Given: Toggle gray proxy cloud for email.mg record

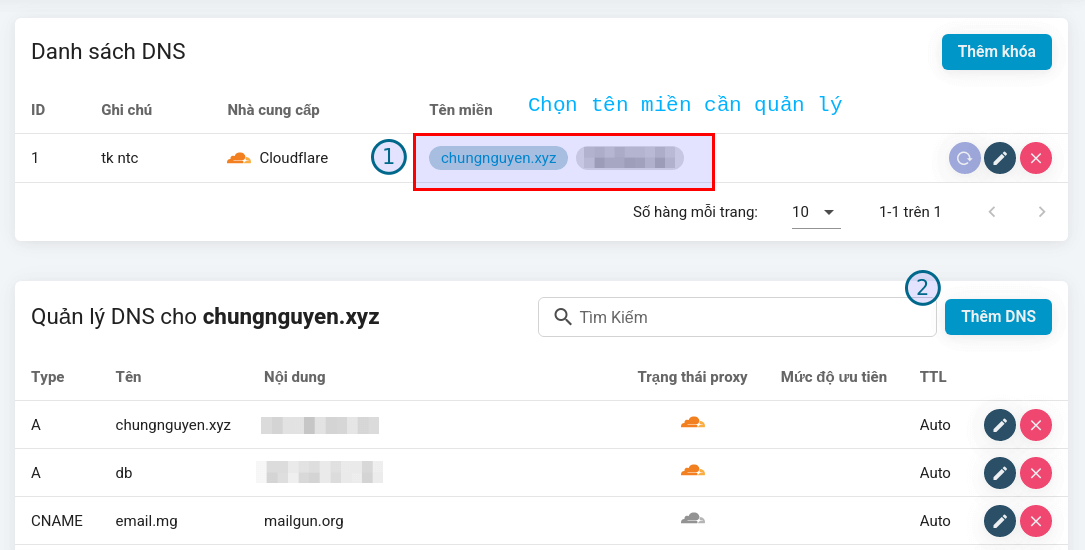Looking at the screenshot, I should pos(692,519).
